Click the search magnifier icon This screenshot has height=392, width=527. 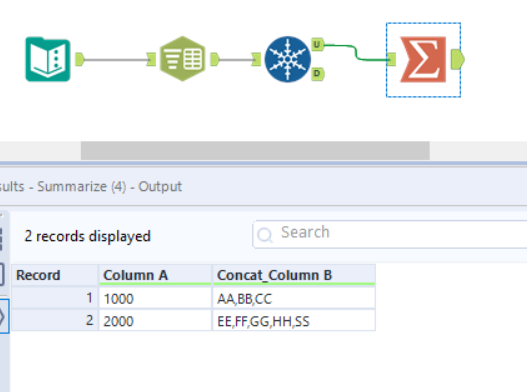point(265,235)
